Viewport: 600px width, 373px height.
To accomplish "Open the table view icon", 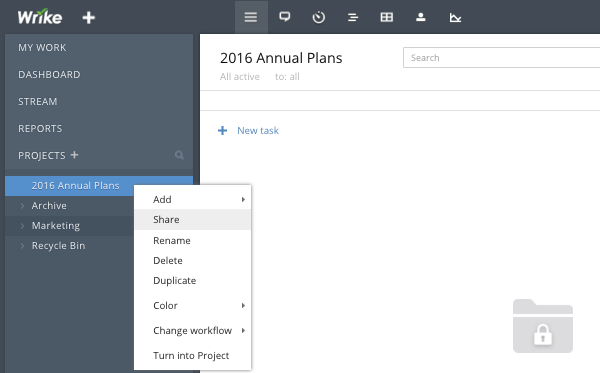I will coord(386,17).
